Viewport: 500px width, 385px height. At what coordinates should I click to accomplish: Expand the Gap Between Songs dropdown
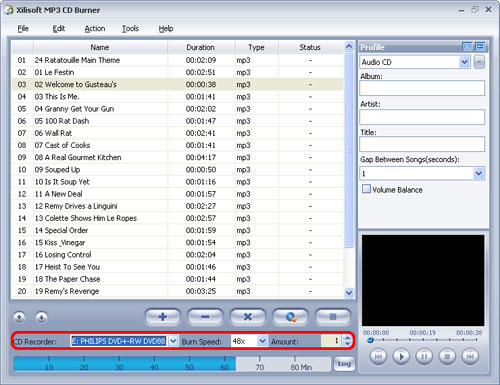pos(479,173)
